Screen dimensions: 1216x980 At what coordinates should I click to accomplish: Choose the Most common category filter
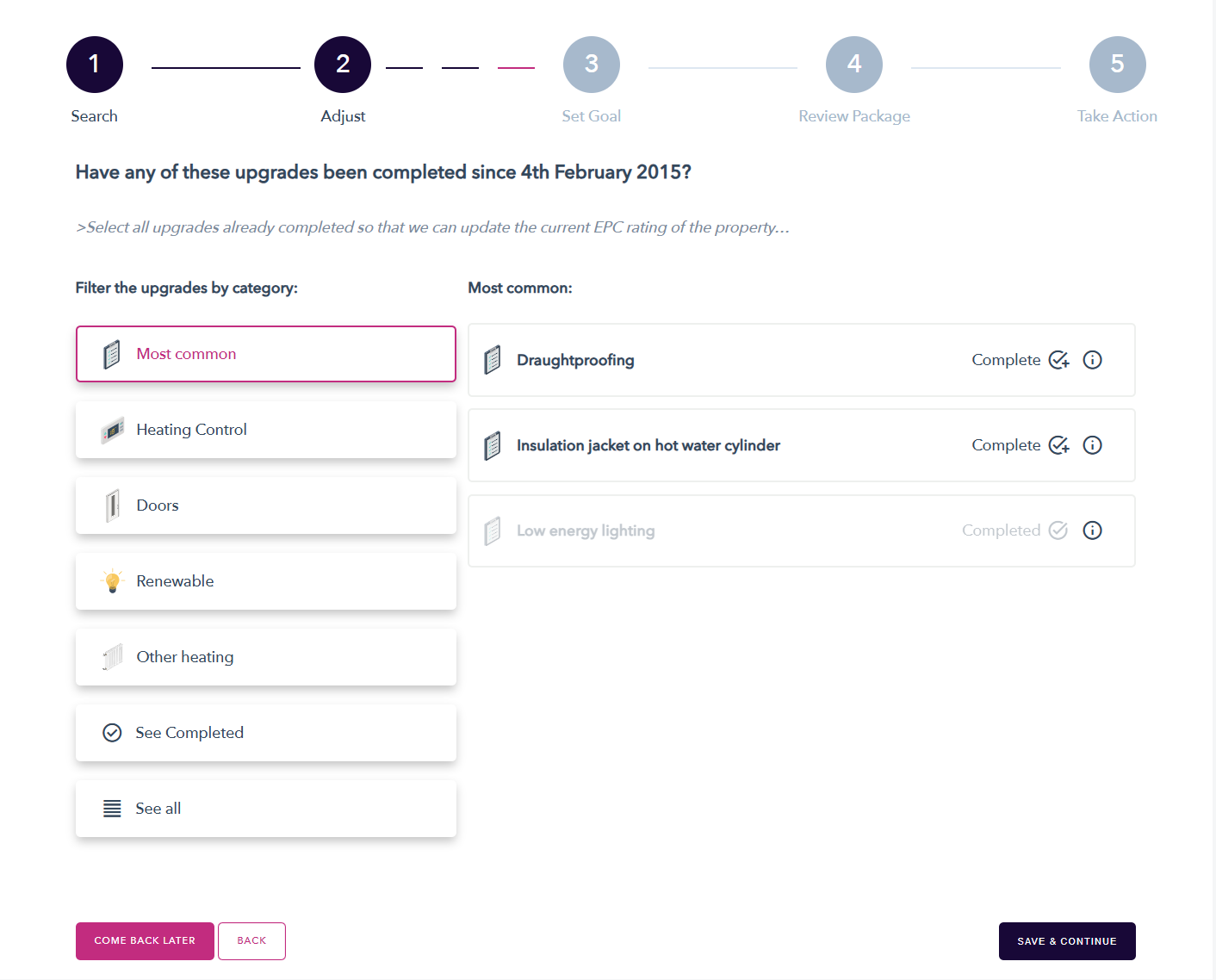(x=266, y=354)
